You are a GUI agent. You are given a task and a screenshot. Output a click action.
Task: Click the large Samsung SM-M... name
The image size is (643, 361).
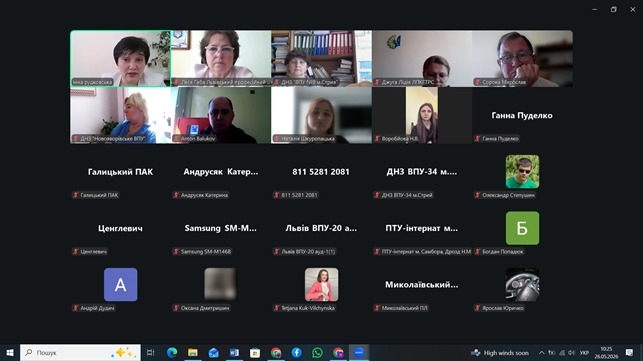221,228
